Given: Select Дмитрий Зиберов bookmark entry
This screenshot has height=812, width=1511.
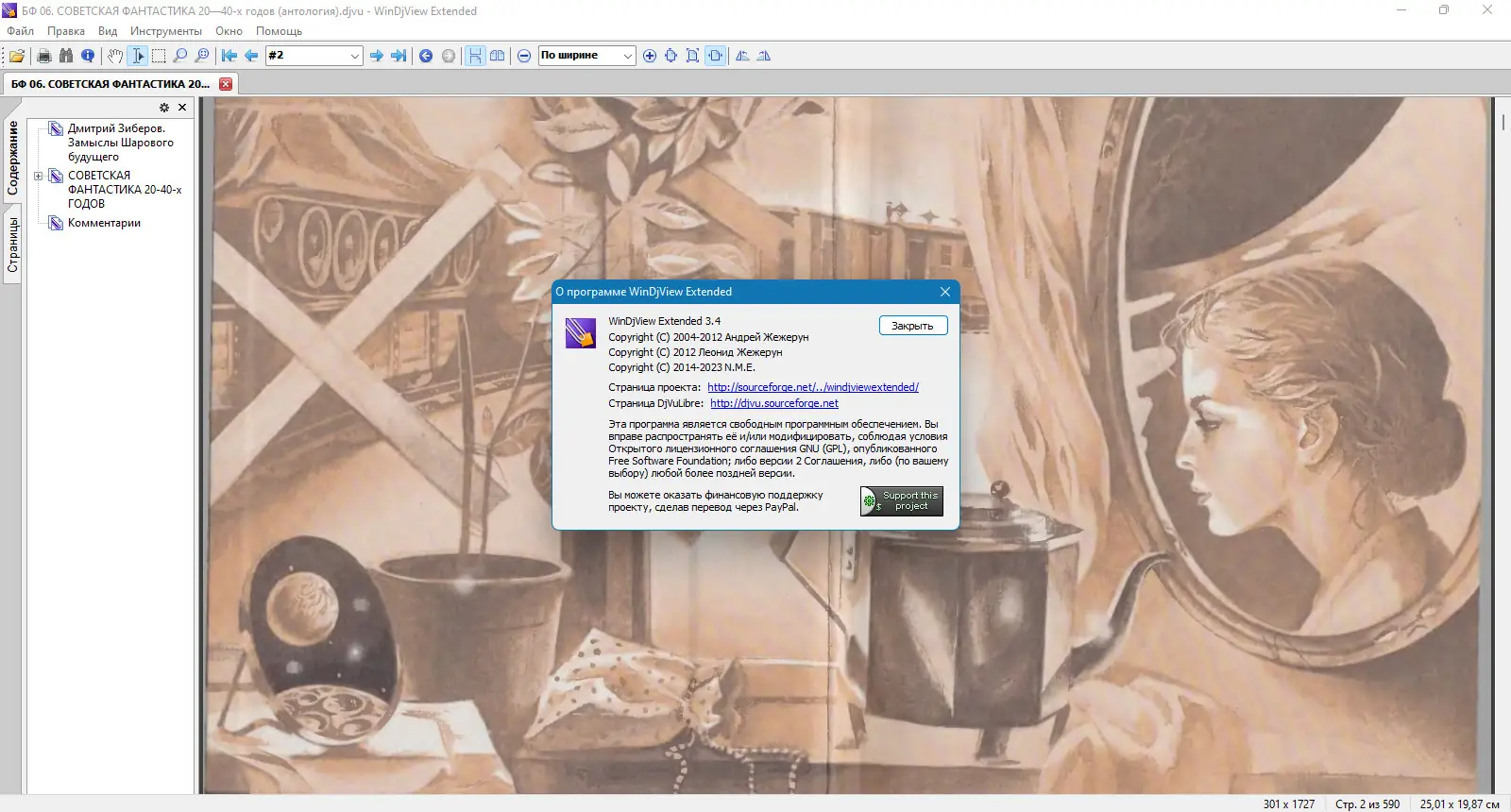Looking at the screenshot, I should (x=120, y=143).
